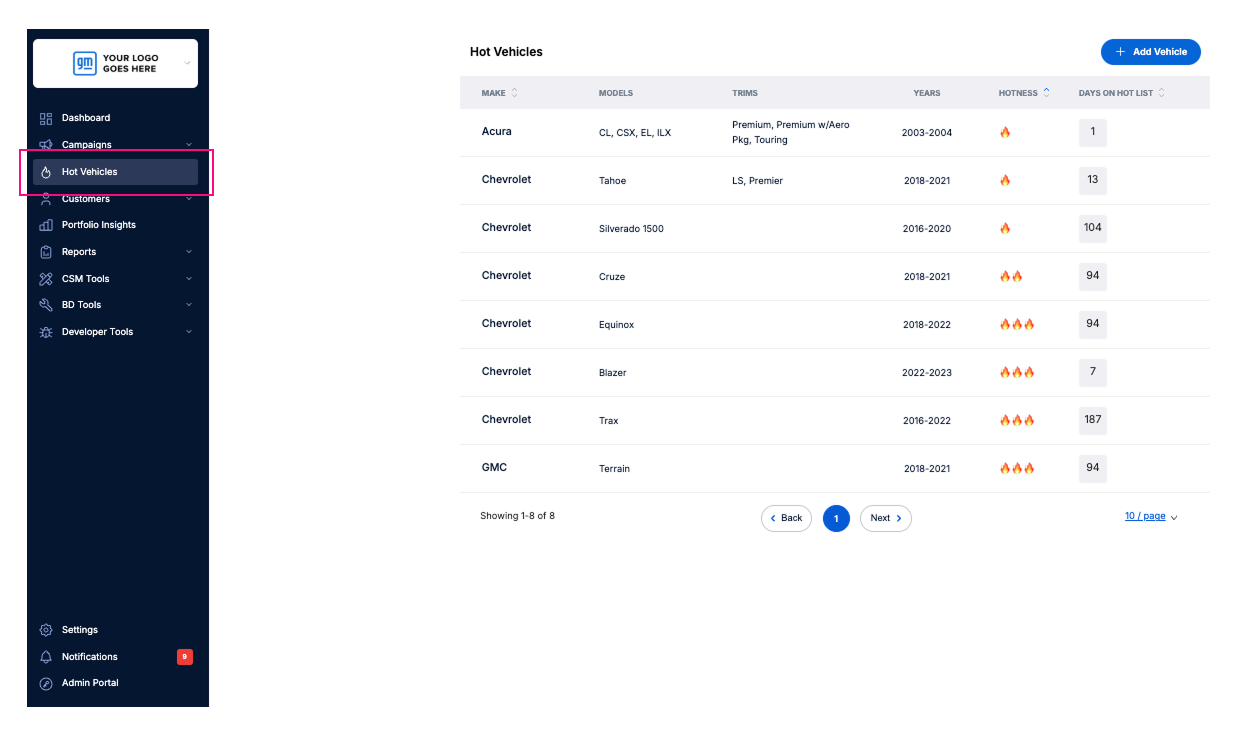
Task: Click the Admin Portal compass icon
Action: point(46,683)
